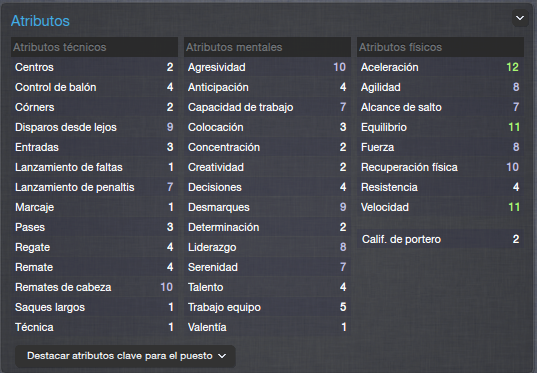Click the Velocidad attribute row
The height and width of the screenshot is (373, 537).
[440, 207]
